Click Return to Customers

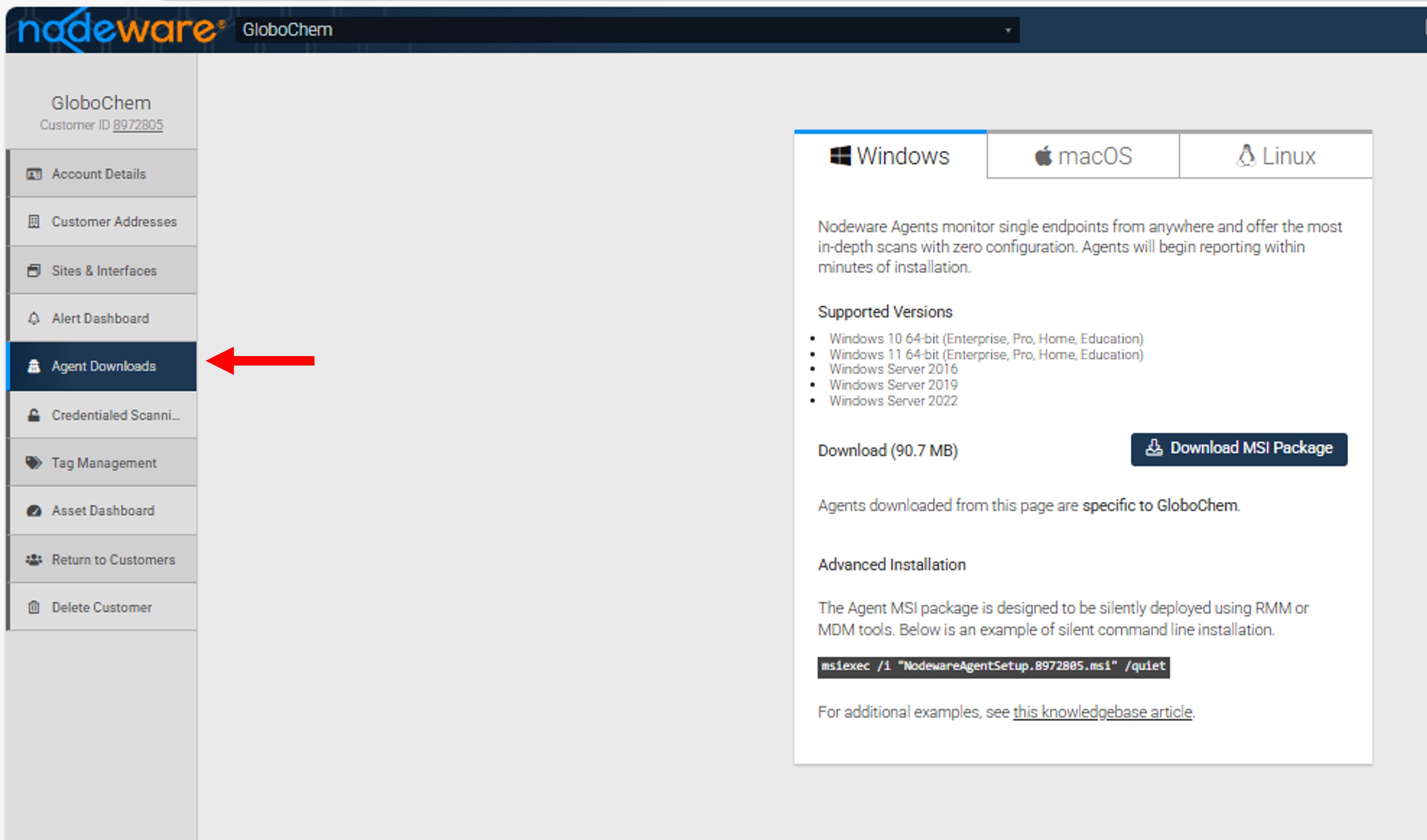pos(102,560)
